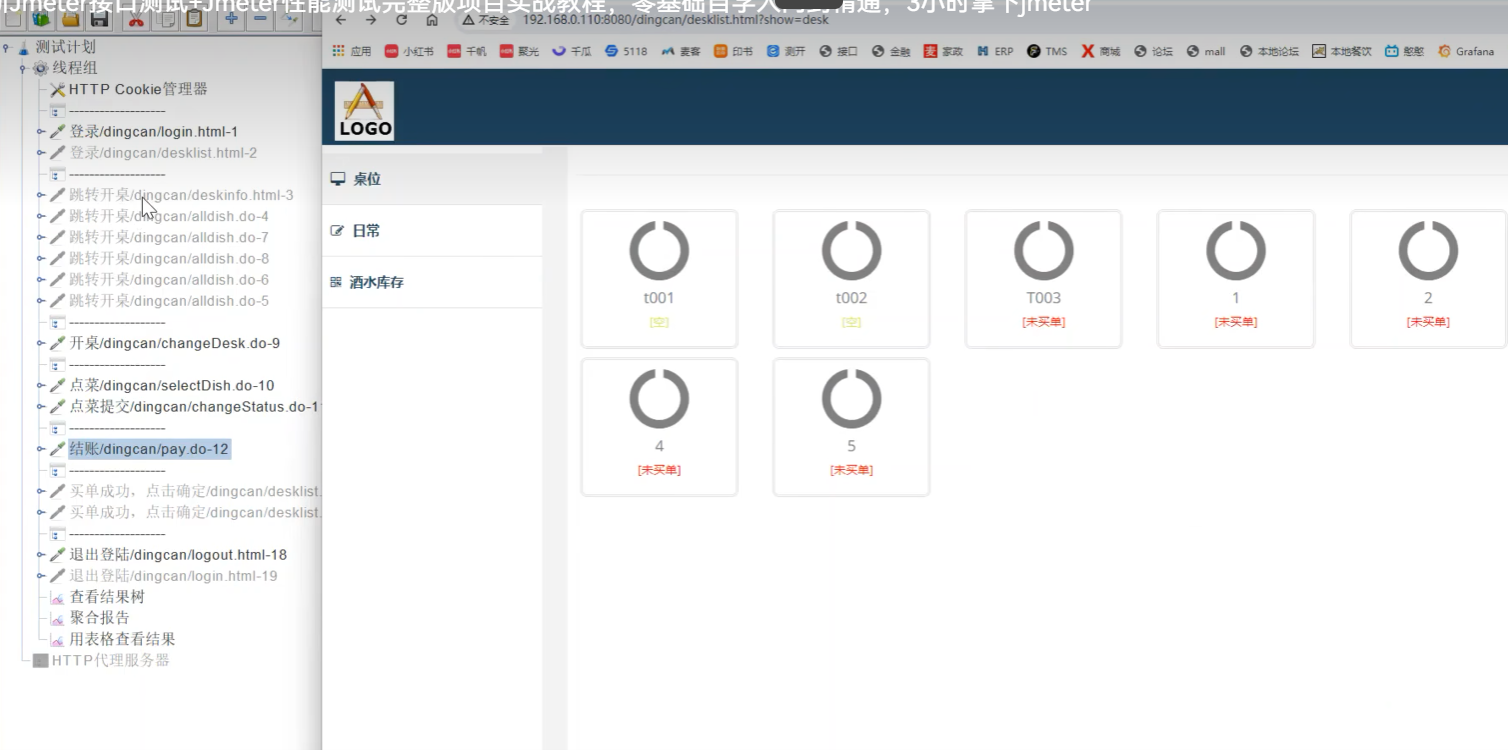Collapse the 线程组 tree node
Screen dimensions: 1508x750
23,68
